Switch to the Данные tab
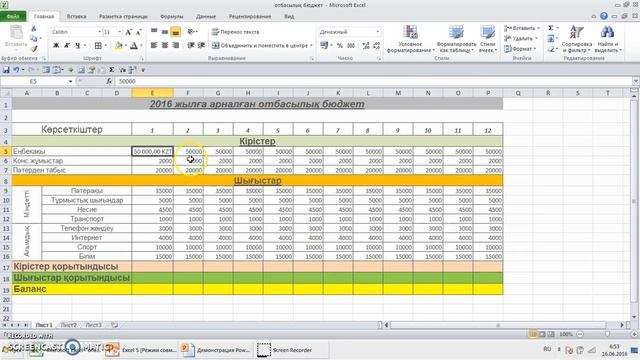640x360 pixels. pyautogui.click(x=206, y=16)
